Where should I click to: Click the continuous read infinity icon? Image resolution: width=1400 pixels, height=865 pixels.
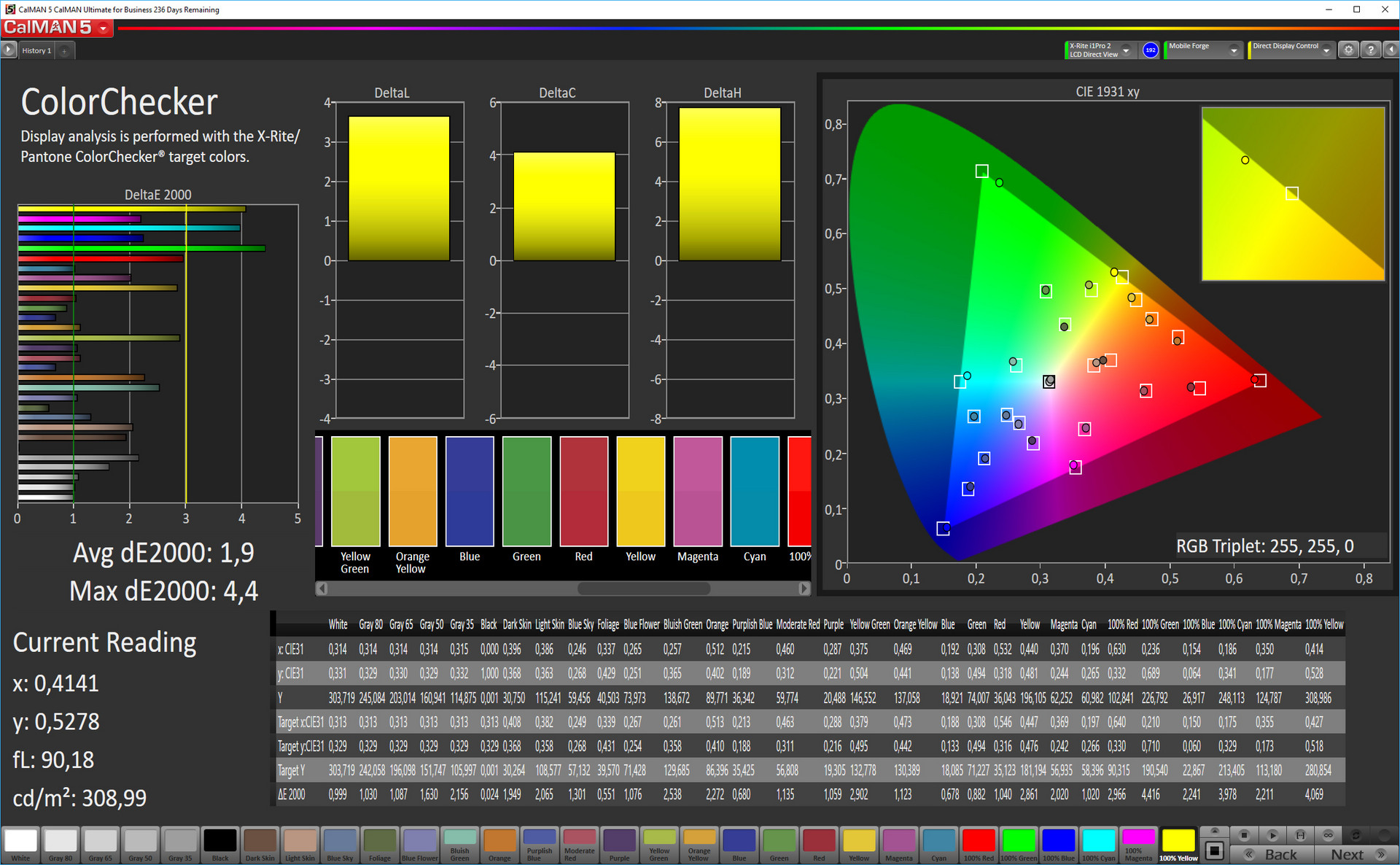1328,834
